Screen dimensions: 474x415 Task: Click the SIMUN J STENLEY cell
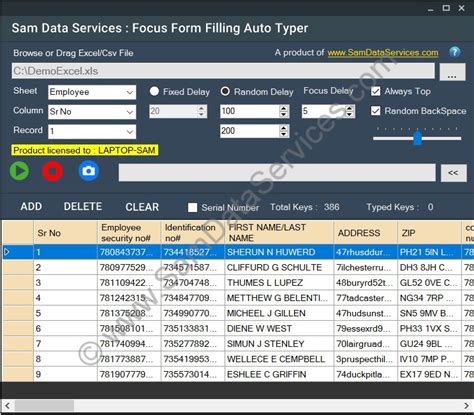279,344
